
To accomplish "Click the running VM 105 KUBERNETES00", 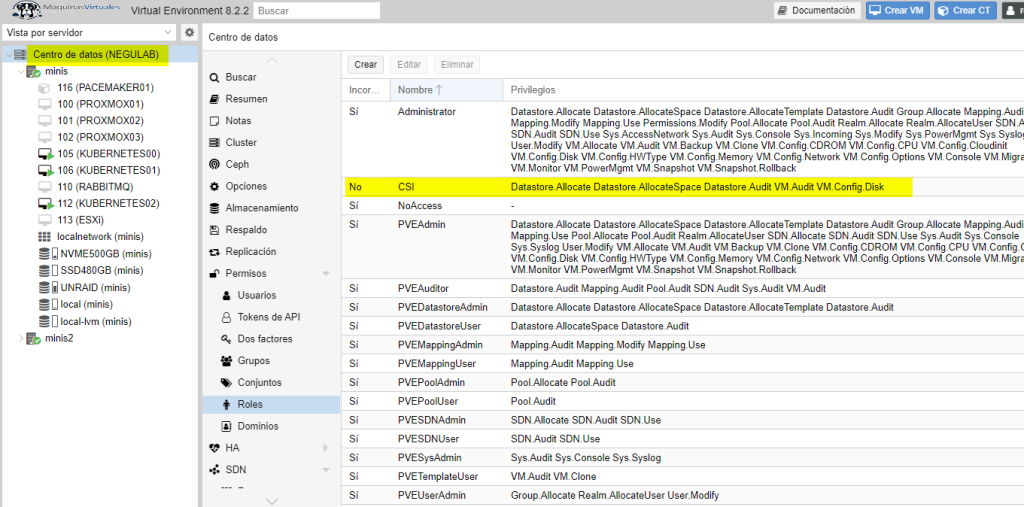I will click(x=108, y=154).
